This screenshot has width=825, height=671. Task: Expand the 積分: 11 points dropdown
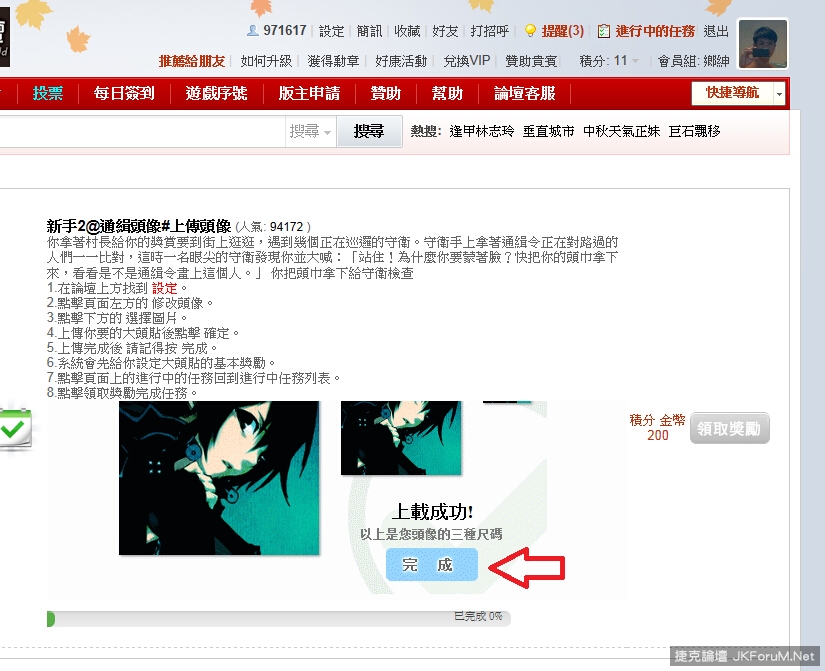[x=609, y=61]
